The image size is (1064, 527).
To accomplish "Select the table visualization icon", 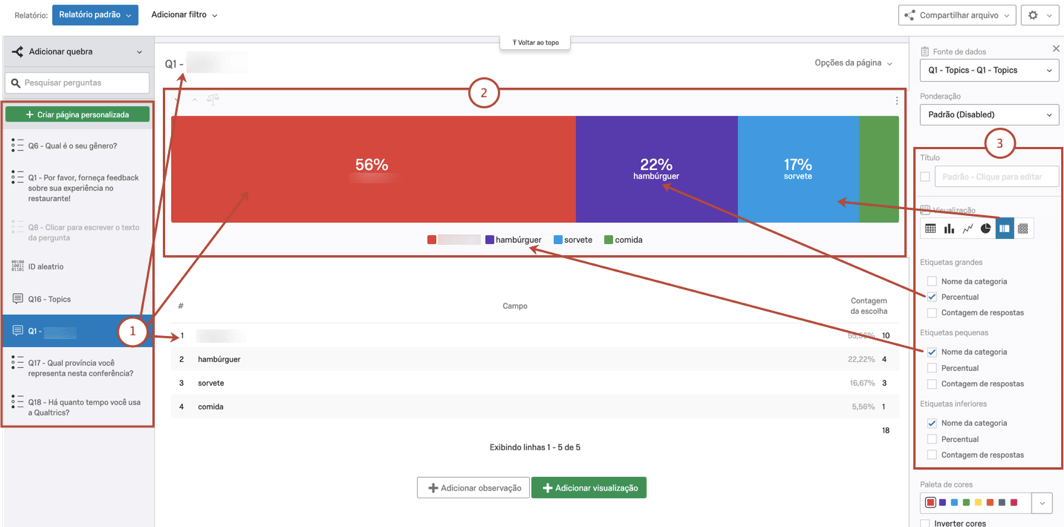I will 930,229.
